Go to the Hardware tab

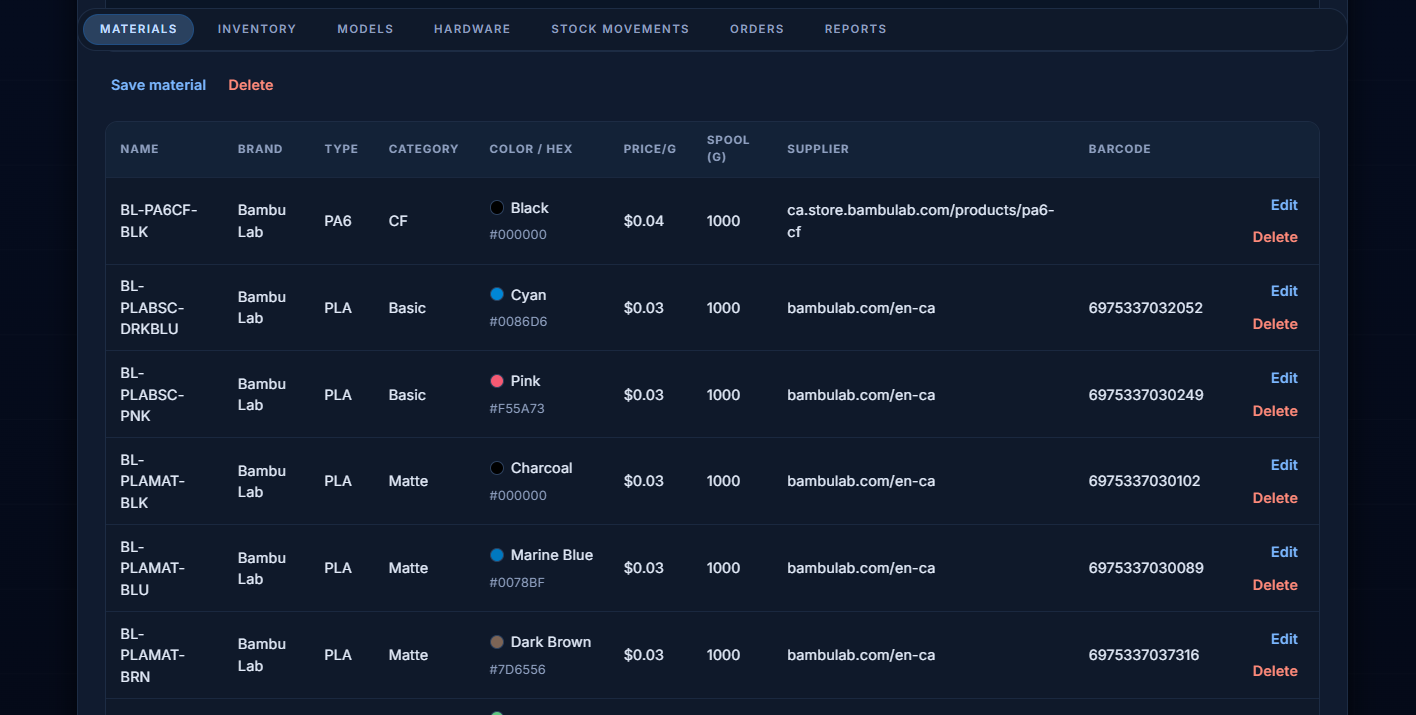pyautogui.click(x=472, y=29)
